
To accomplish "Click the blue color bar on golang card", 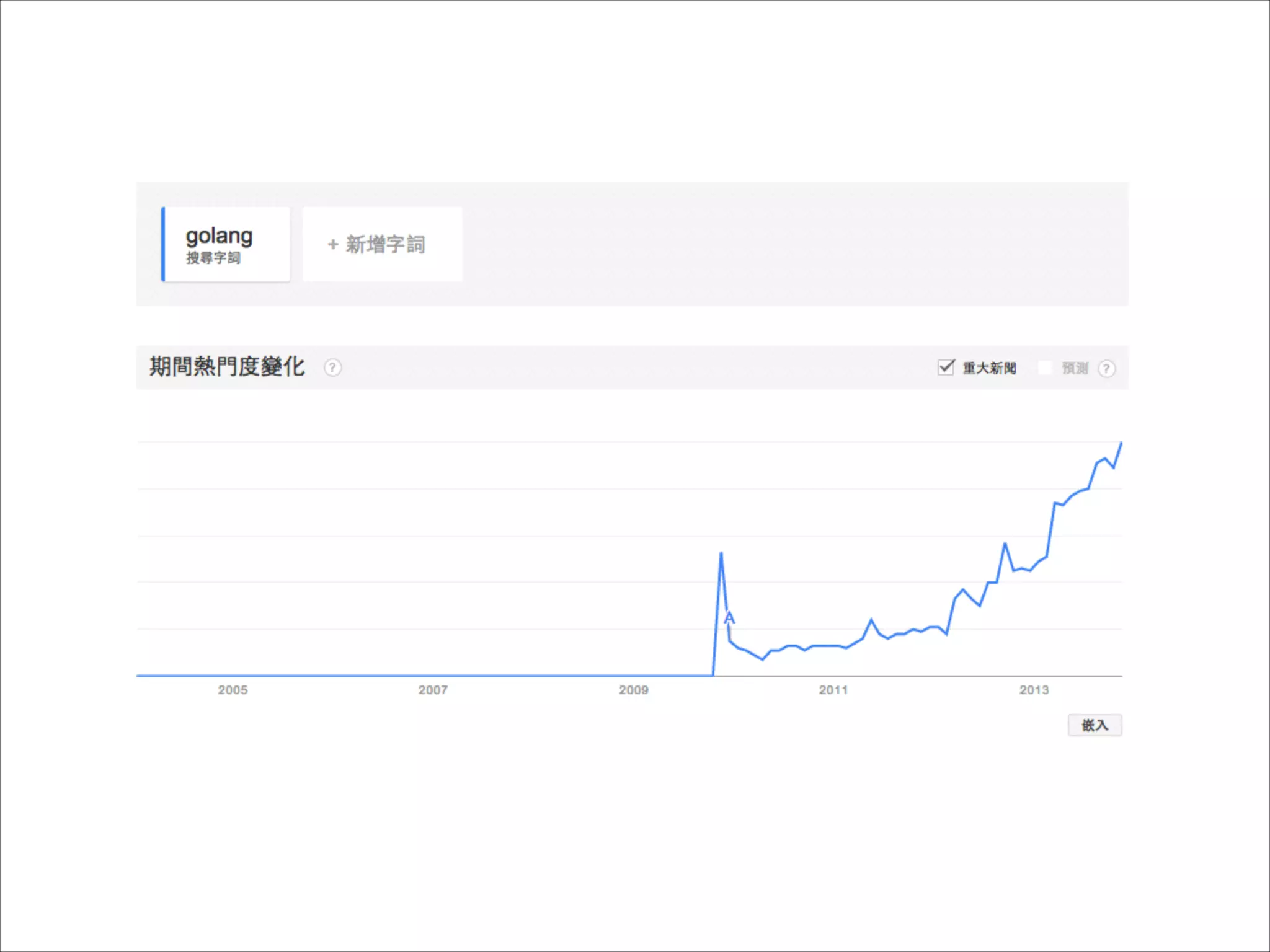I will pos(163,244).
